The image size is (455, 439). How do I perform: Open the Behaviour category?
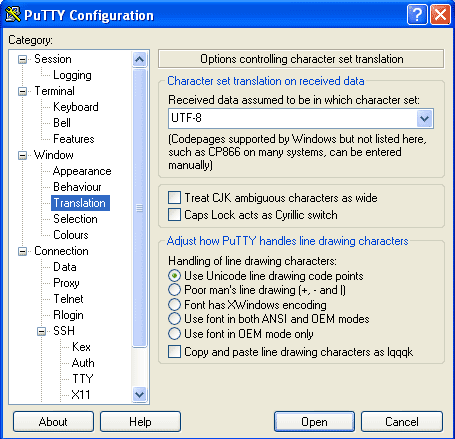(x=77, y=187)
